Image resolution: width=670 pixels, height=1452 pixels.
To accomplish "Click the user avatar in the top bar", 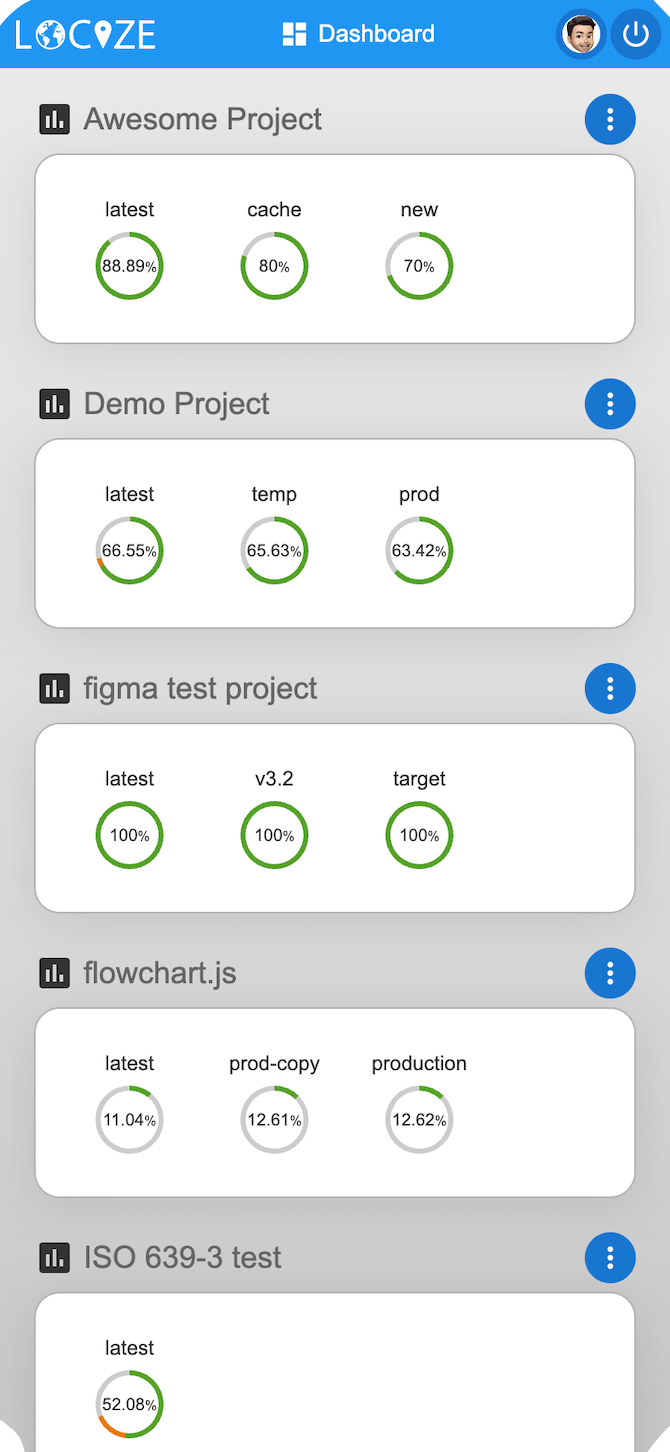I will (581, 33).
